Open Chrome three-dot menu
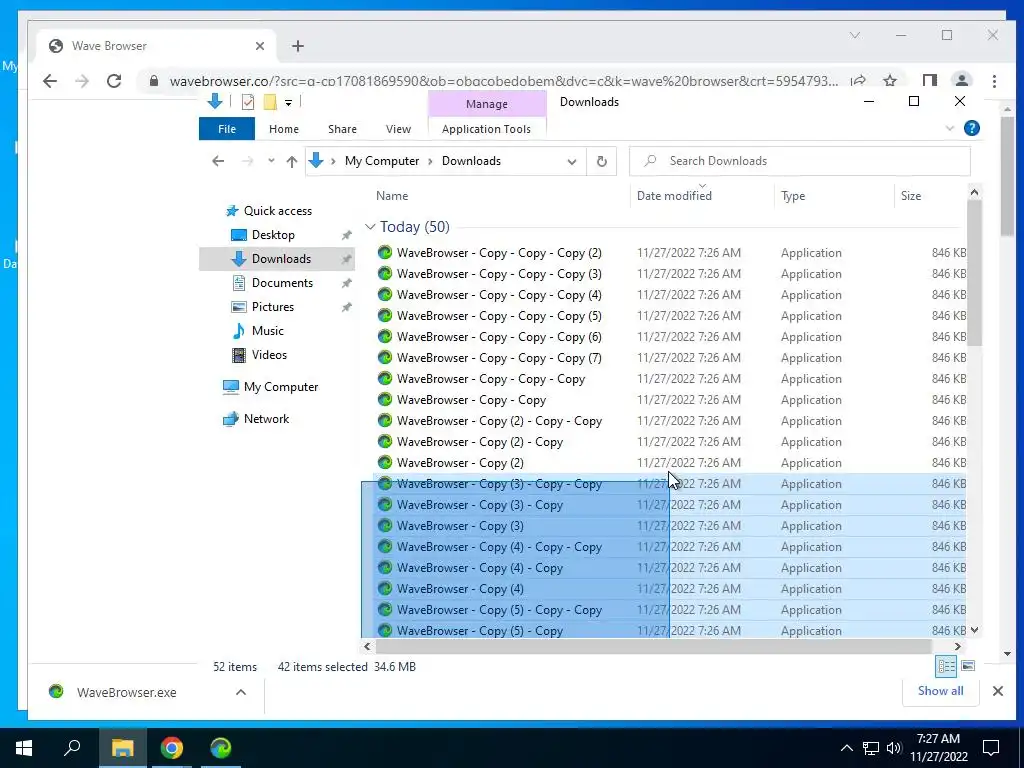The height and width of the screenshot is (768, 1024). pyautogui.click(x=994, y=81)
